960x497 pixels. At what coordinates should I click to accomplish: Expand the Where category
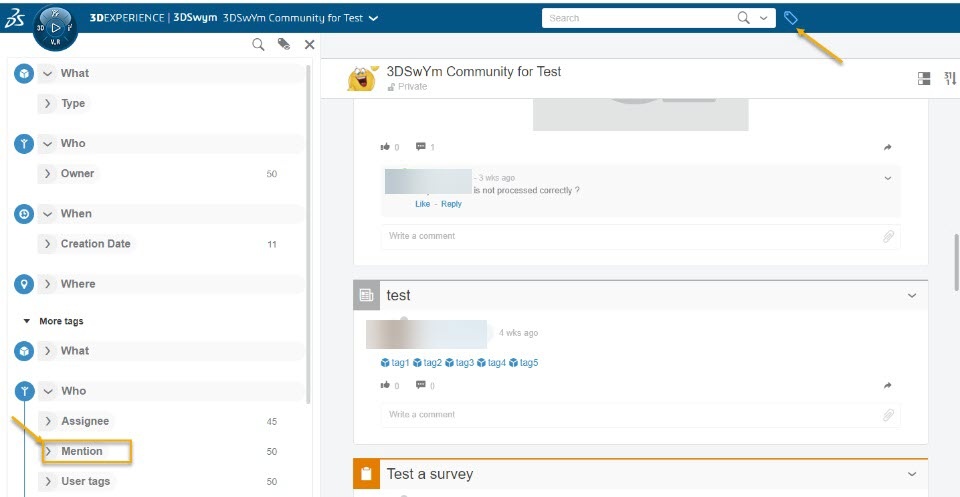(x=48, y=284)
